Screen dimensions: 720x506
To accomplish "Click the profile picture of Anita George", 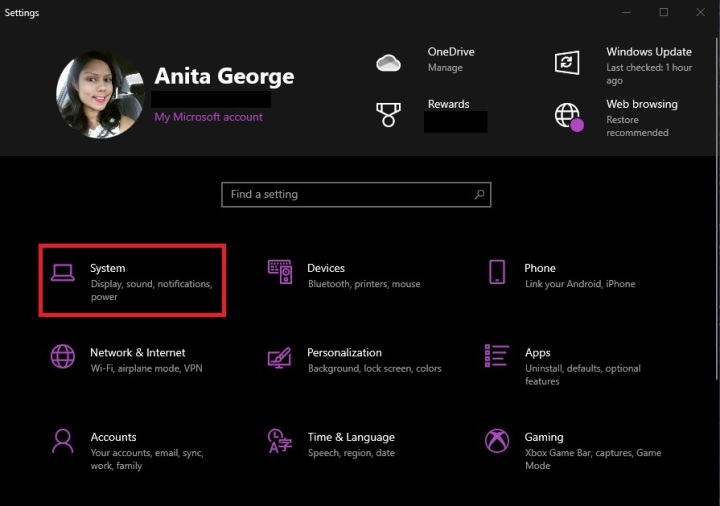I will pyautogui.click(x=100, y=94).
